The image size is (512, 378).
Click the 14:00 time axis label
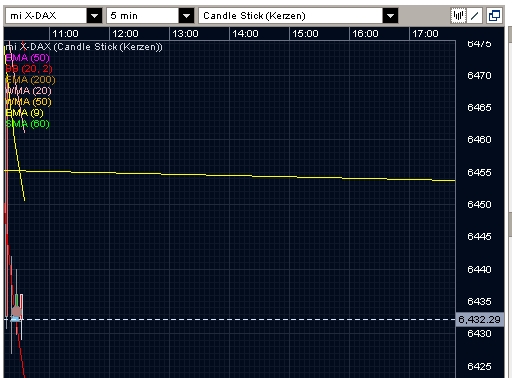[x=245, y=34]
